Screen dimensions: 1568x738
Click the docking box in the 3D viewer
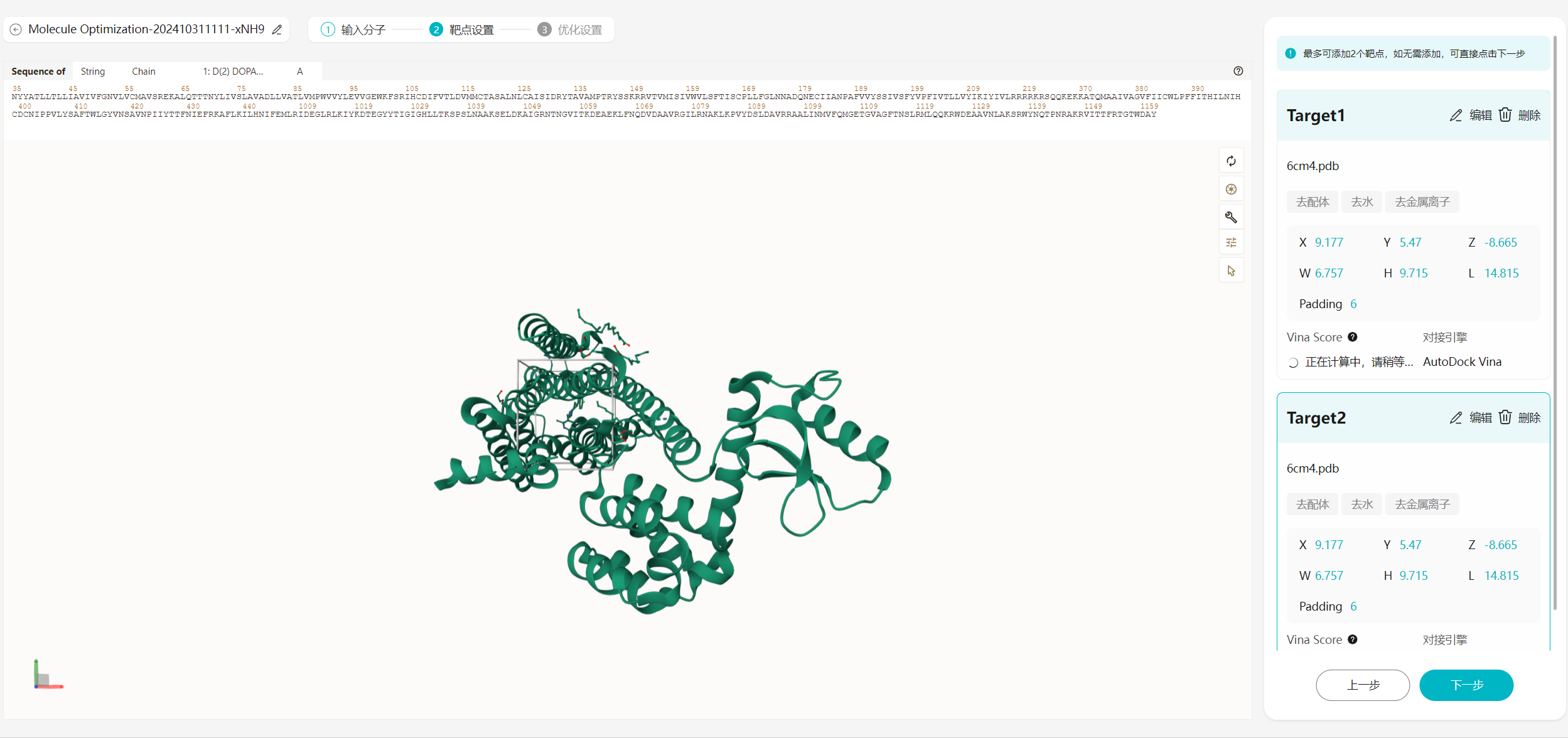click(565, 414)
